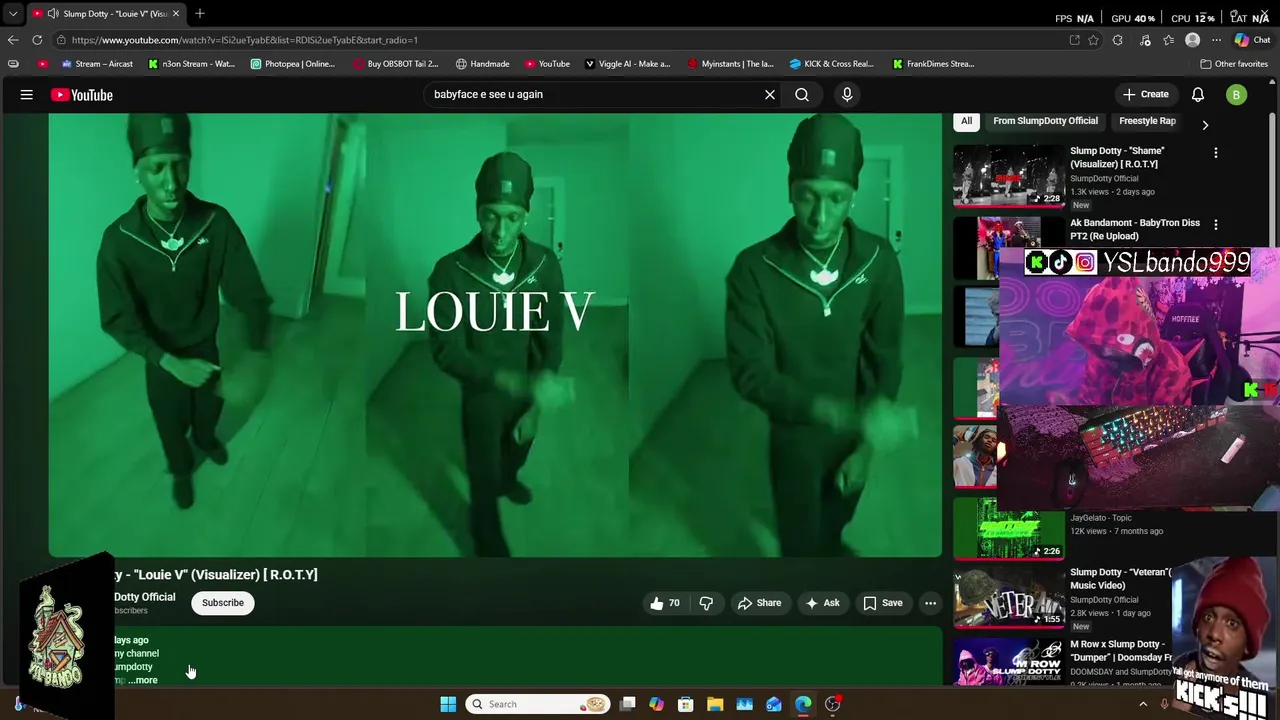Click the browser address bar URL
This screenshot has width=1280, height=720.
(245, 40)
